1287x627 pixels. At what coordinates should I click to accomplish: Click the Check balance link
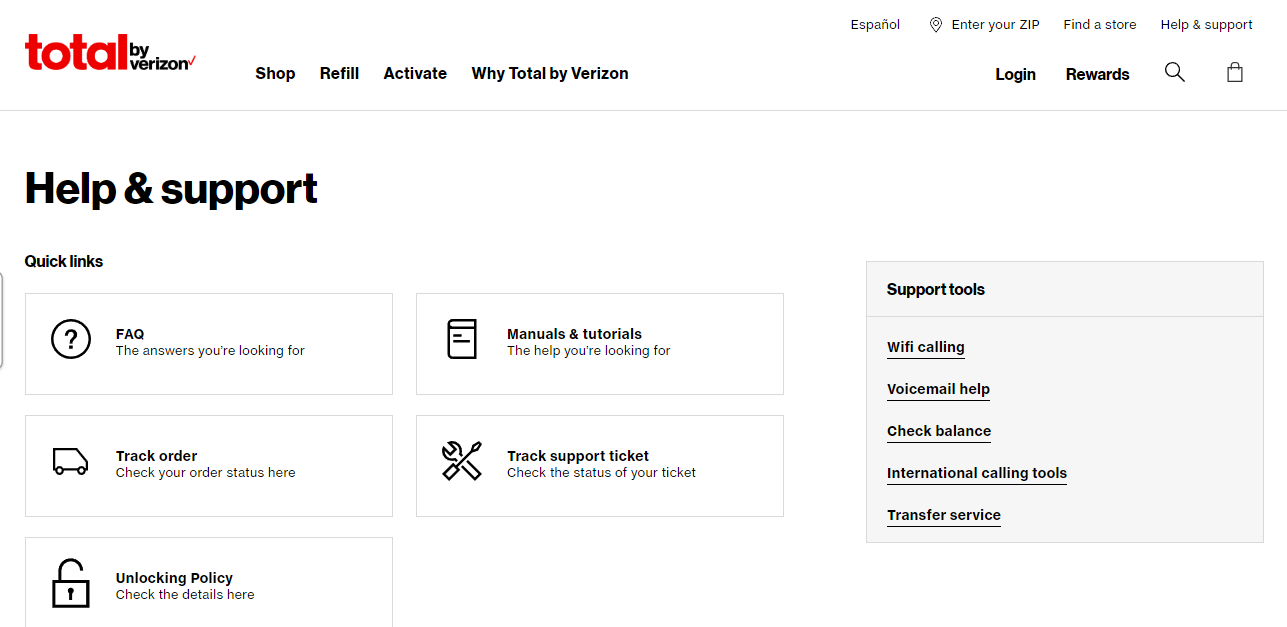(938, 431)
